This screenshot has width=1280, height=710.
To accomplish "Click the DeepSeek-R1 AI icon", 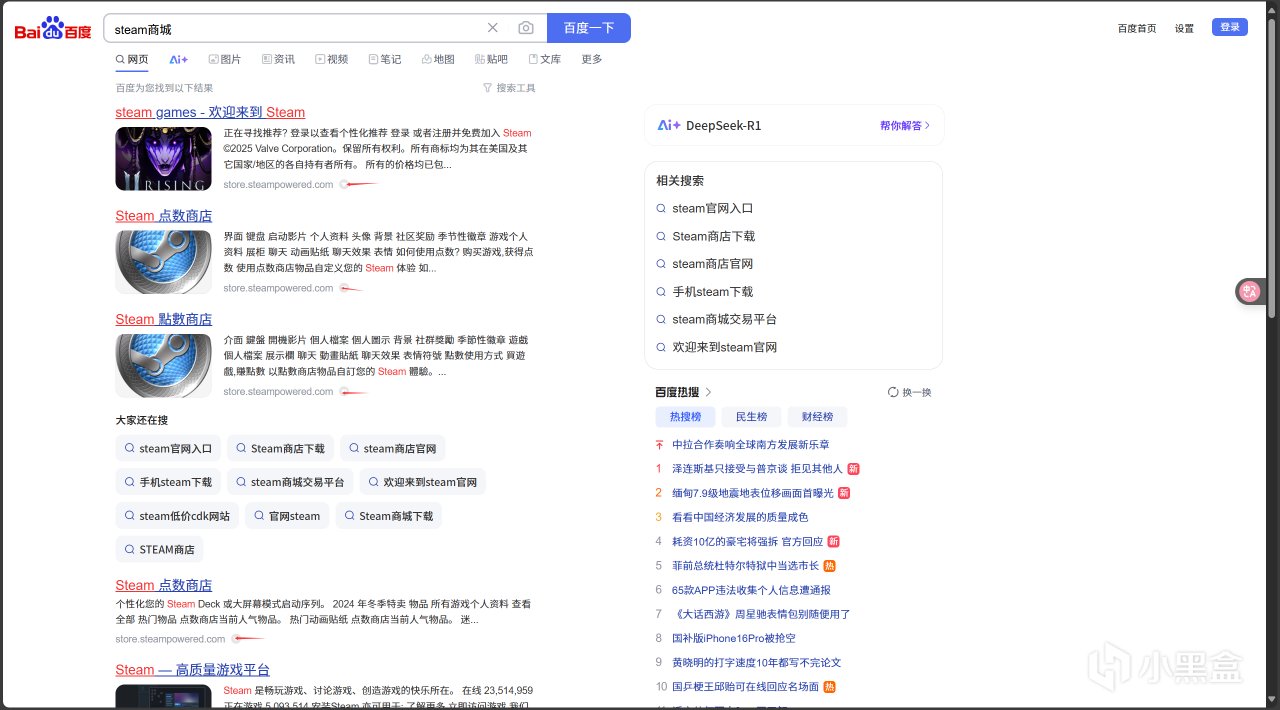I will 669,126.
